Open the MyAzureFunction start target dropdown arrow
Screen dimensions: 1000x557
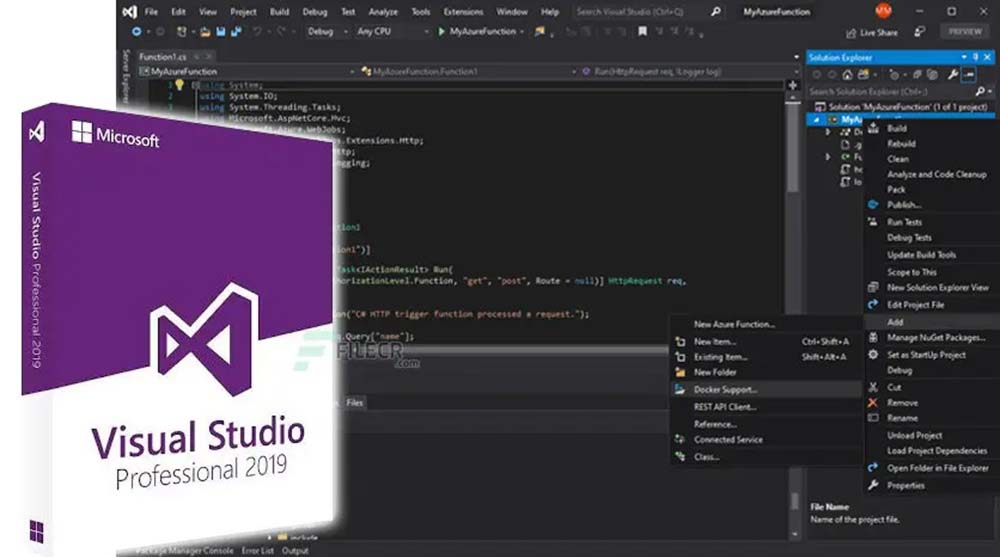522,32
